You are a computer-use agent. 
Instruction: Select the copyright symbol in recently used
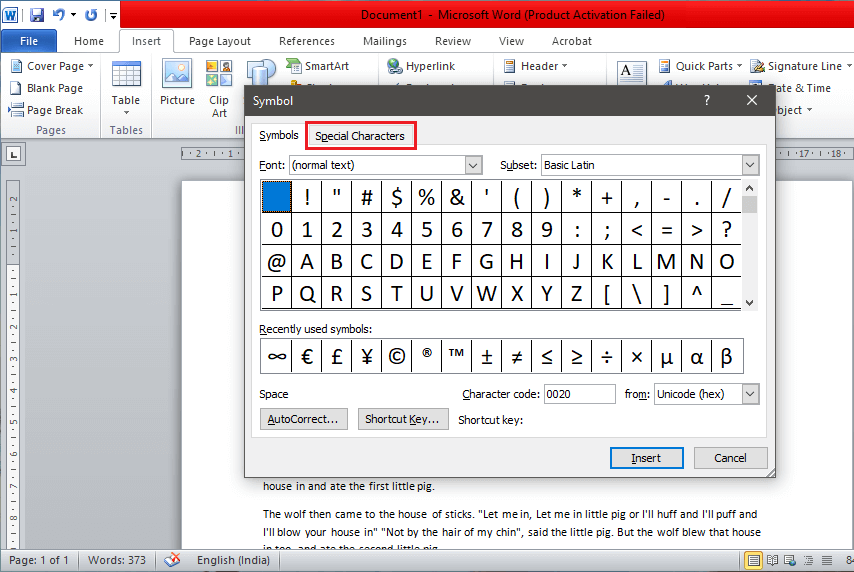coord(396,356)
